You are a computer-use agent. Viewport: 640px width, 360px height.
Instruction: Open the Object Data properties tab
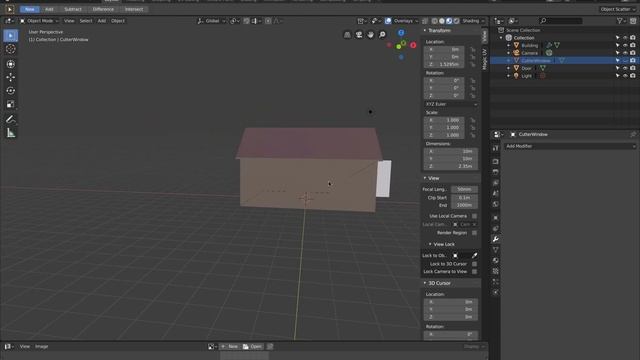(496, 250)
